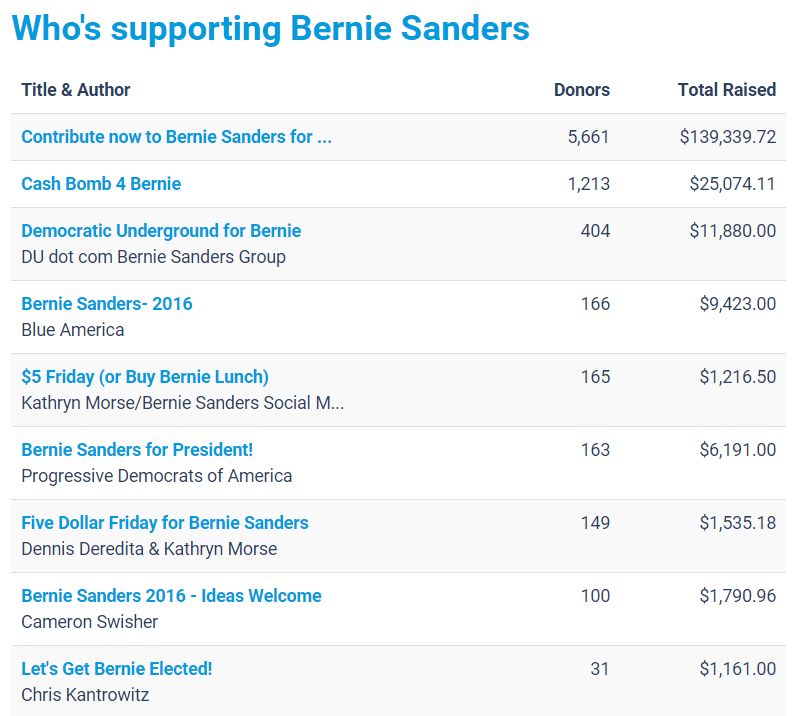The image size is (799, 716).
Task: Click 'DU dot com Bernie Sanders Group' text
Action: click(153, 257)
